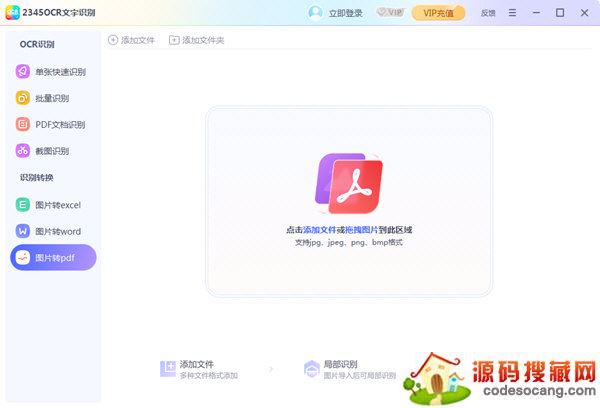Select the active 图片转pdf tab

pyautogui.click(x=53, y=258)
